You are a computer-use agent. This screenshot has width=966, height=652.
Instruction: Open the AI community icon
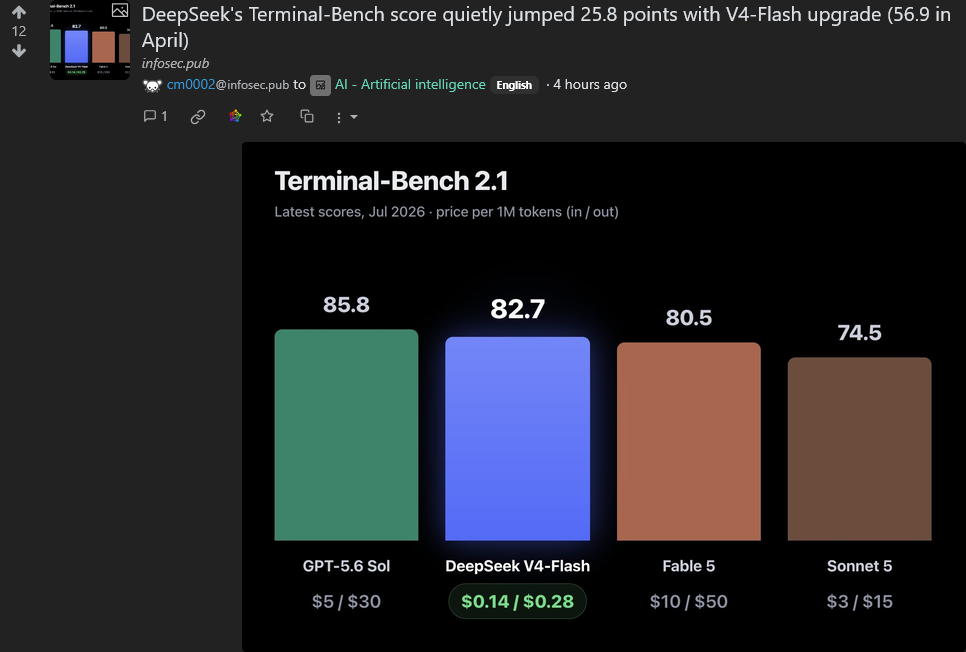(x=320, y=85)
